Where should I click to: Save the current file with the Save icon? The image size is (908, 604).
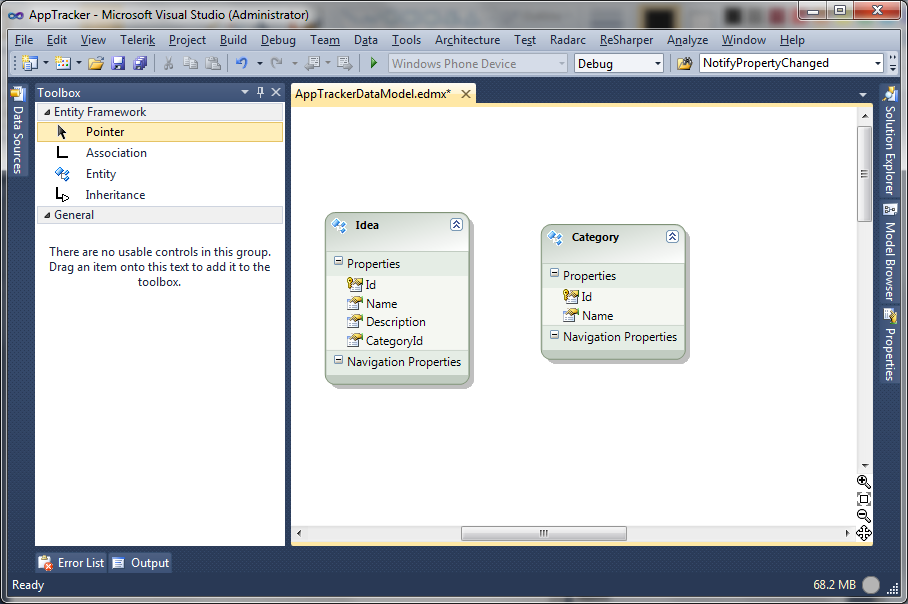coord(118,63)
